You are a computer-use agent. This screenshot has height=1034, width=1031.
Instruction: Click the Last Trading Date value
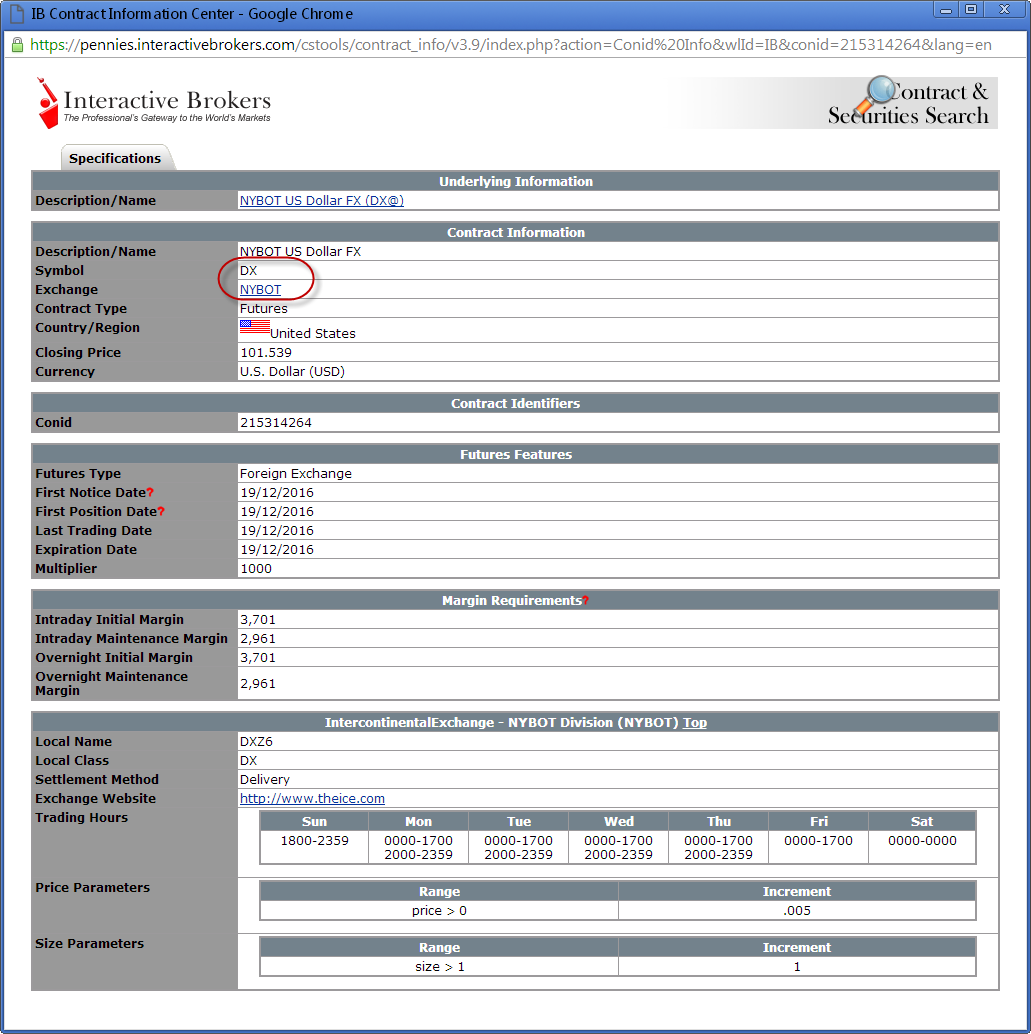(277, 531)
